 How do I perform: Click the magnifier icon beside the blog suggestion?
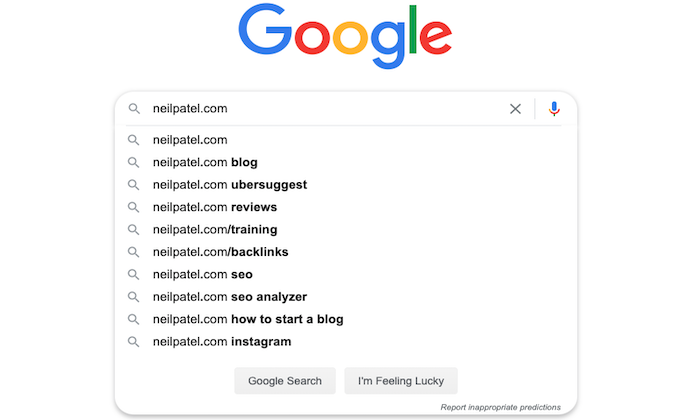tap(134, 162)
